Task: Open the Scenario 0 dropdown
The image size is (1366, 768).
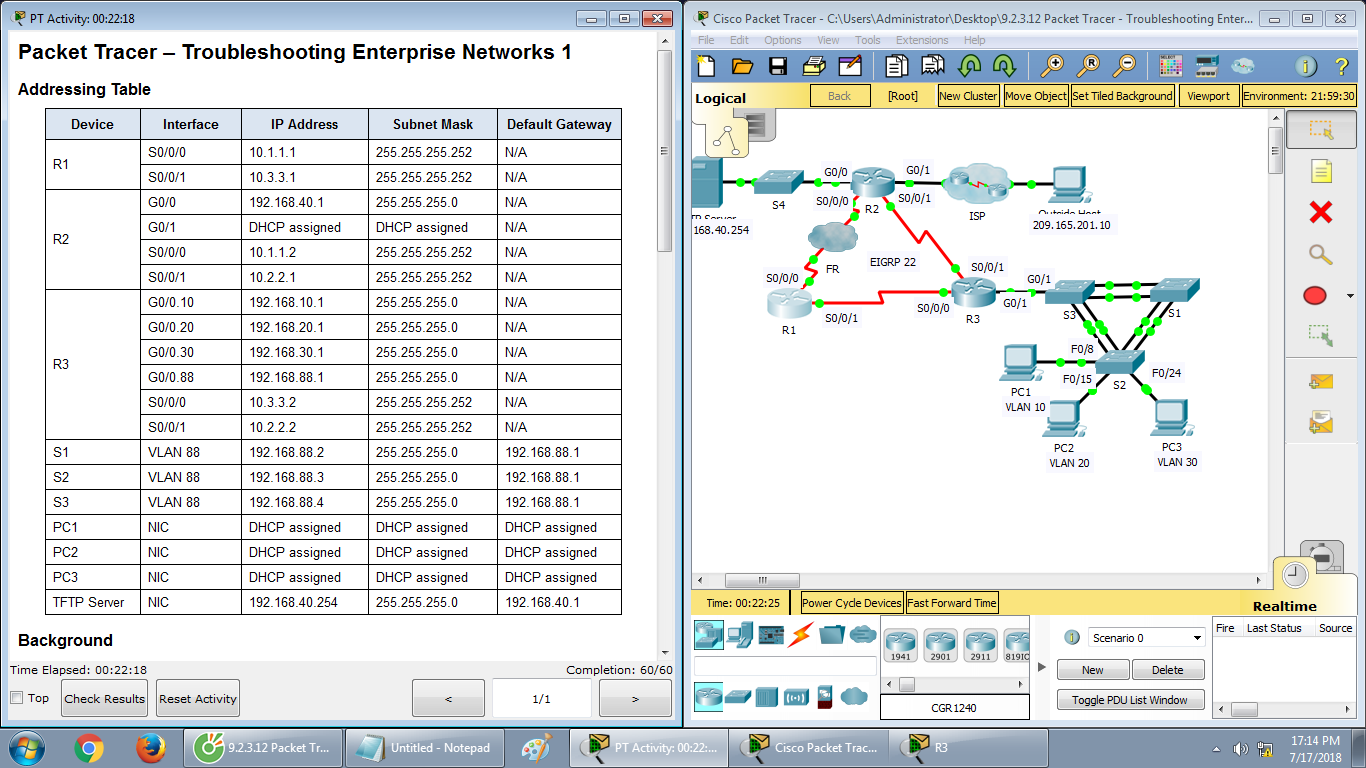Action: click(x=1147, y=638)
